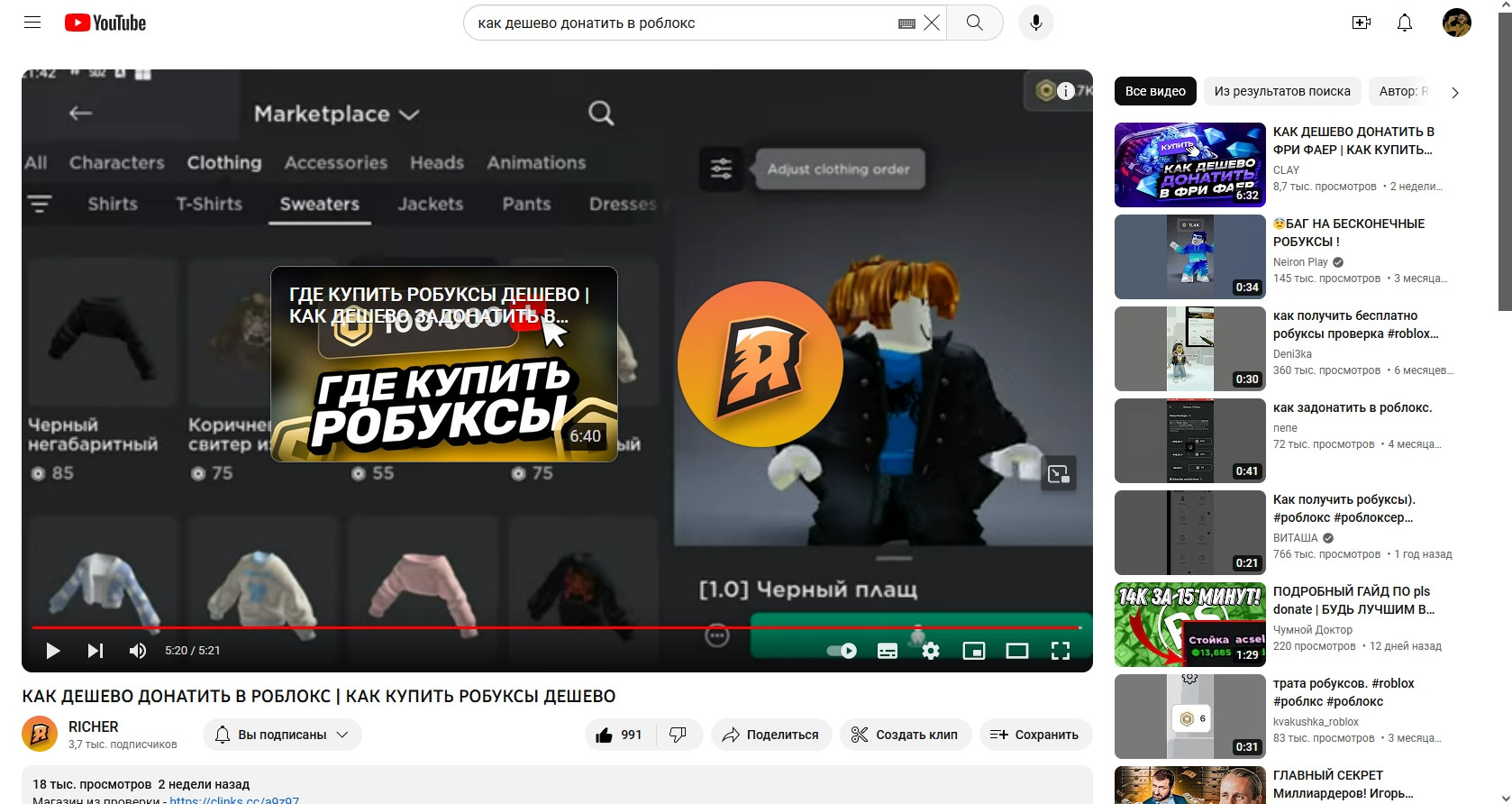
Task: Open the RICHER channel name link
Action: (x=94, y=726)
